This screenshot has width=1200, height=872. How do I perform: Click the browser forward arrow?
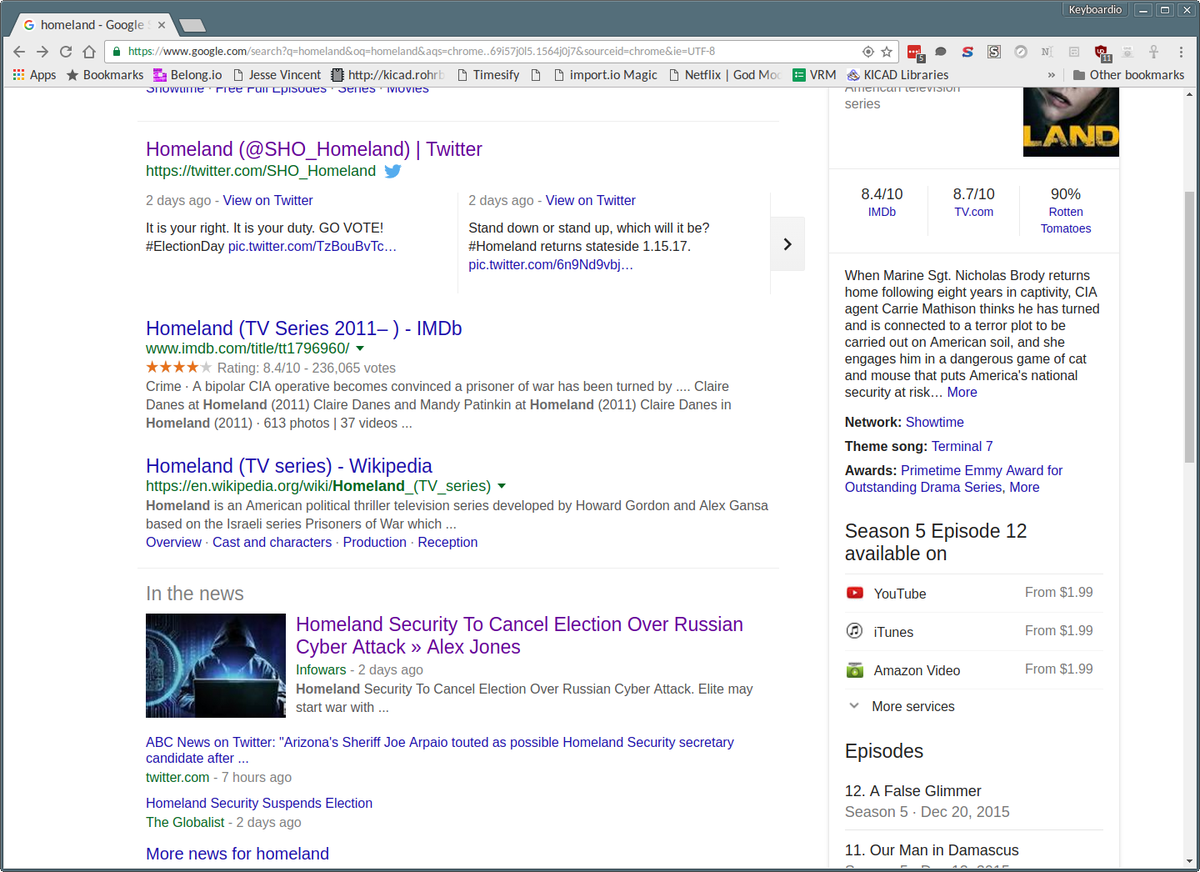(42, 51)
